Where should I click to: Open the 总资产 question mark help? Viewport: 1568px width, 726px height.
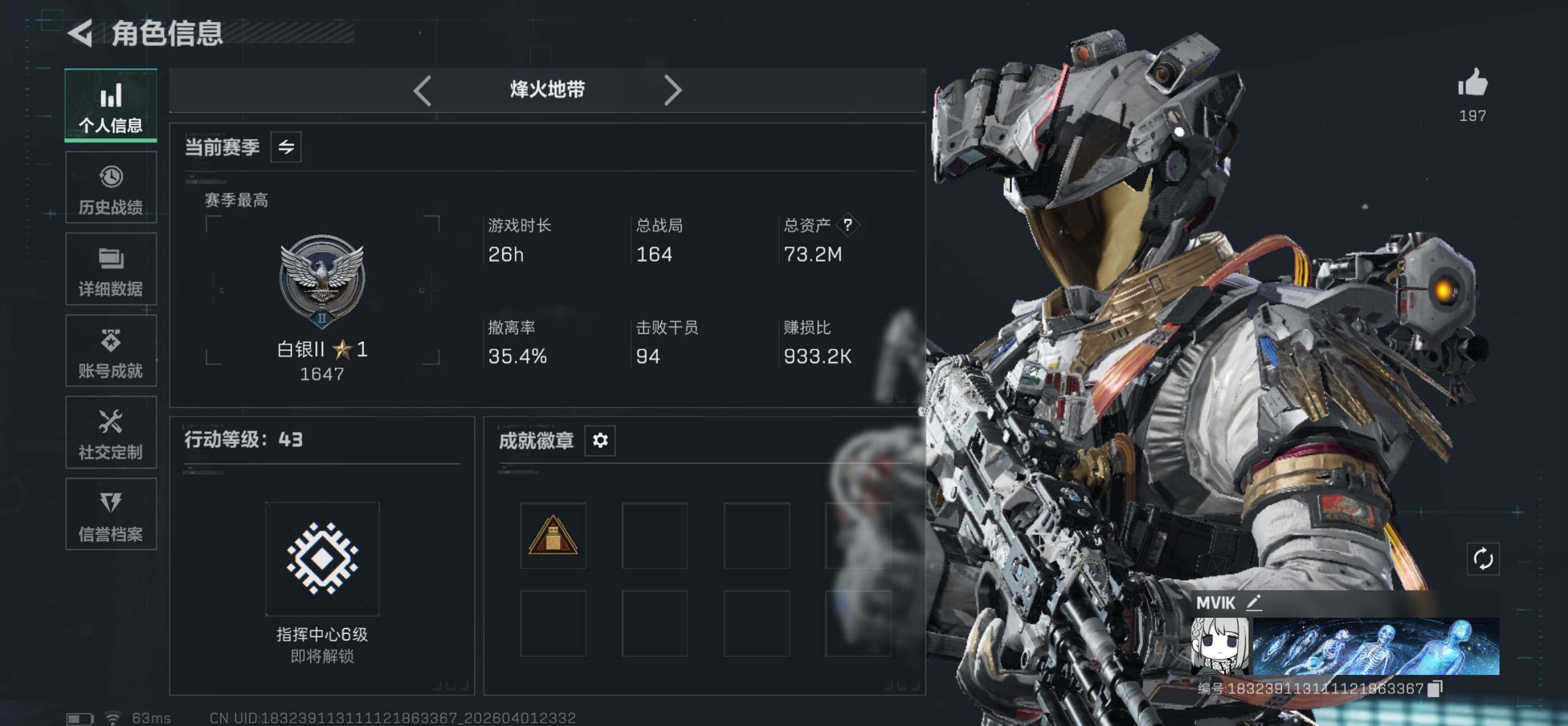click(x=847, y=225)
